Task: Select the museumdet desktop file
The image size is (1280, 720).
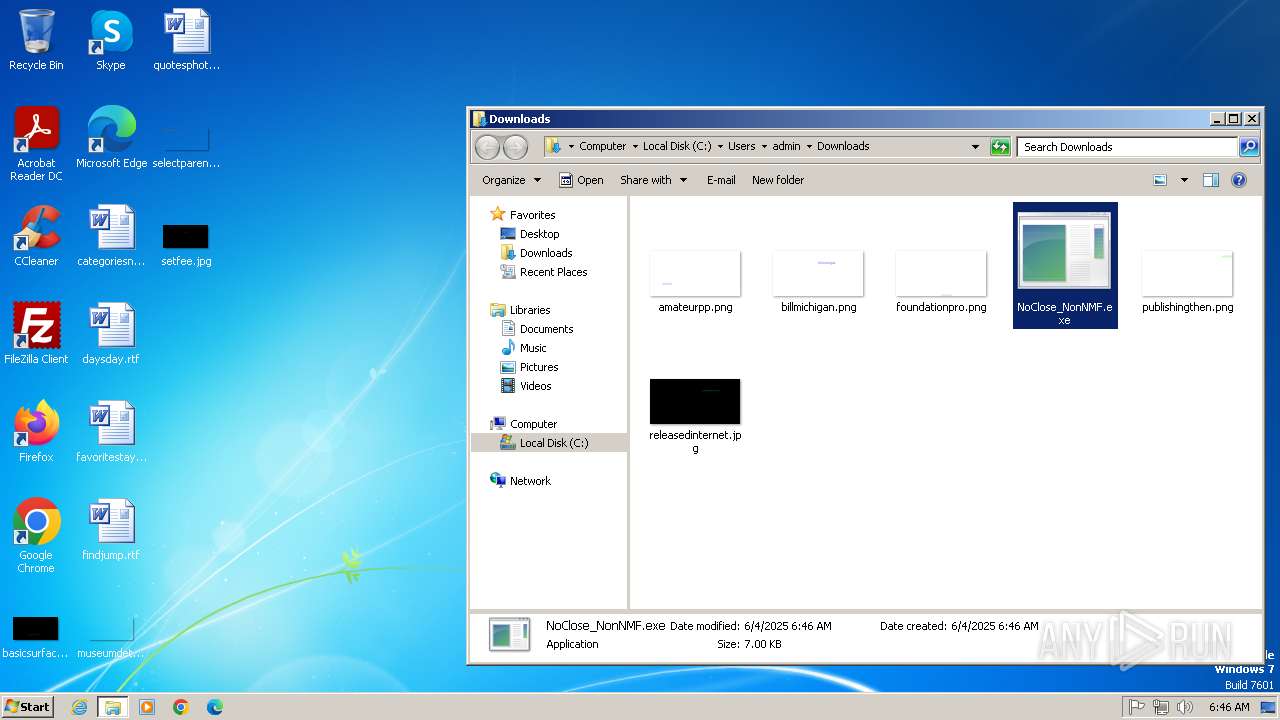Action: point(111,637)
